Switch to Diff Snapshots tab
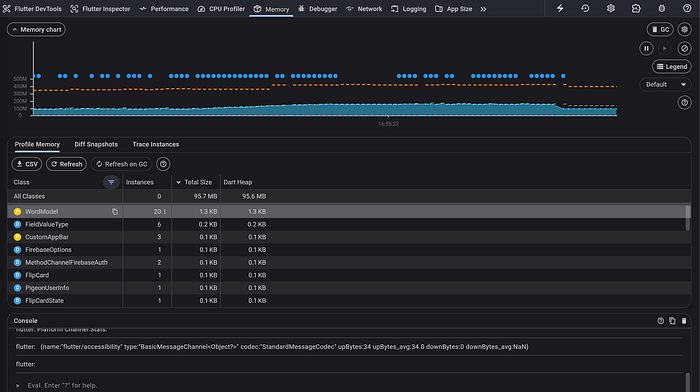The height and width of the screenshot is (392, 700). [x=96, y=144]
